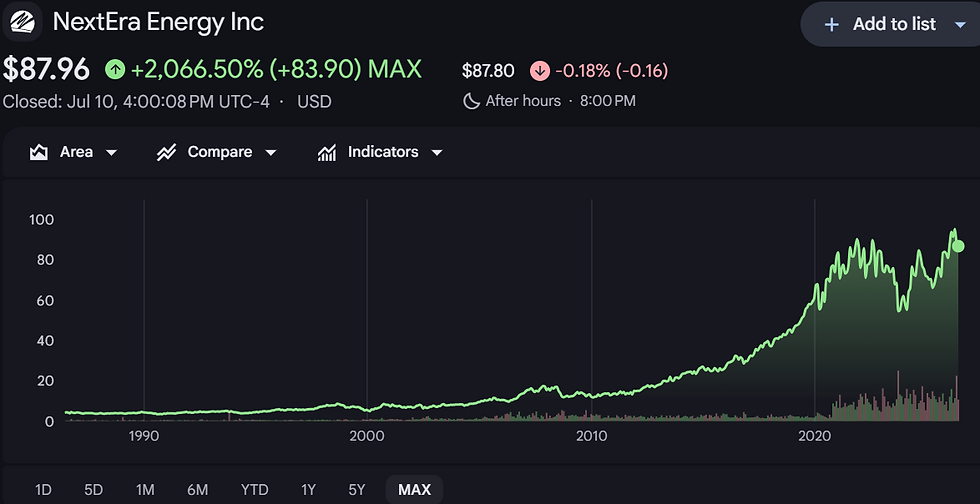Open the Area dropdown arrow
980x504 pixels.
111,153
